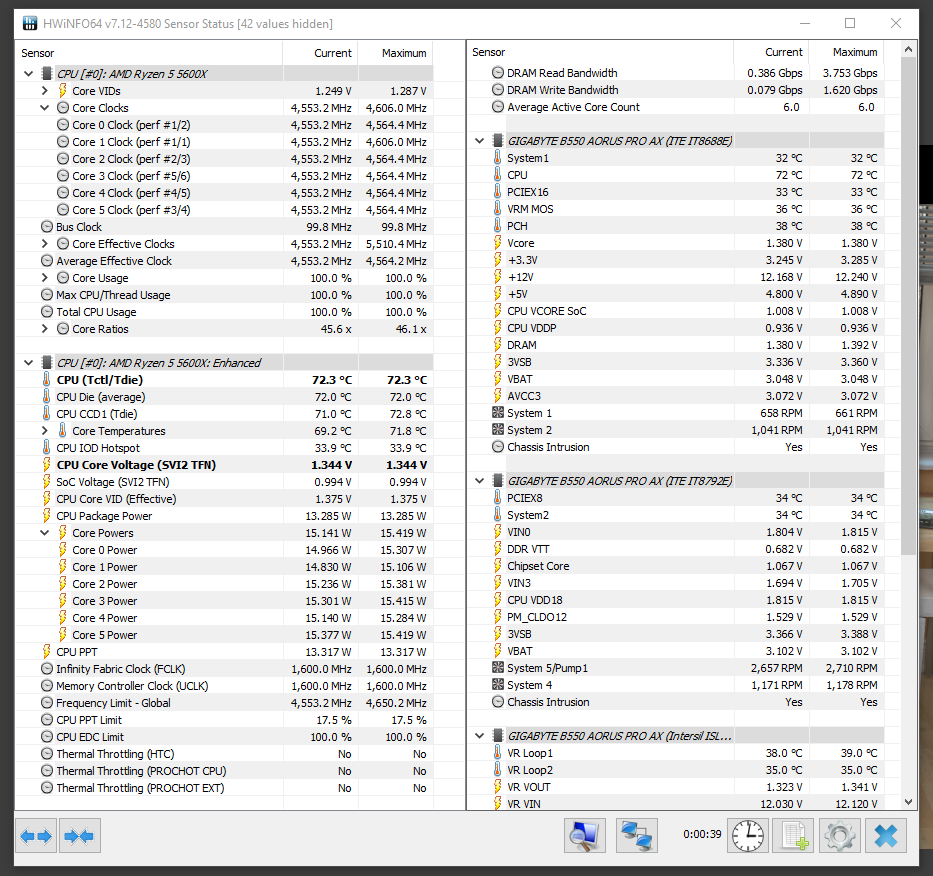Click thermometer icon beside VR Loop1
The height and width of the screenshot is (876, 933).
pyautogui.click(x=497, y=753)
